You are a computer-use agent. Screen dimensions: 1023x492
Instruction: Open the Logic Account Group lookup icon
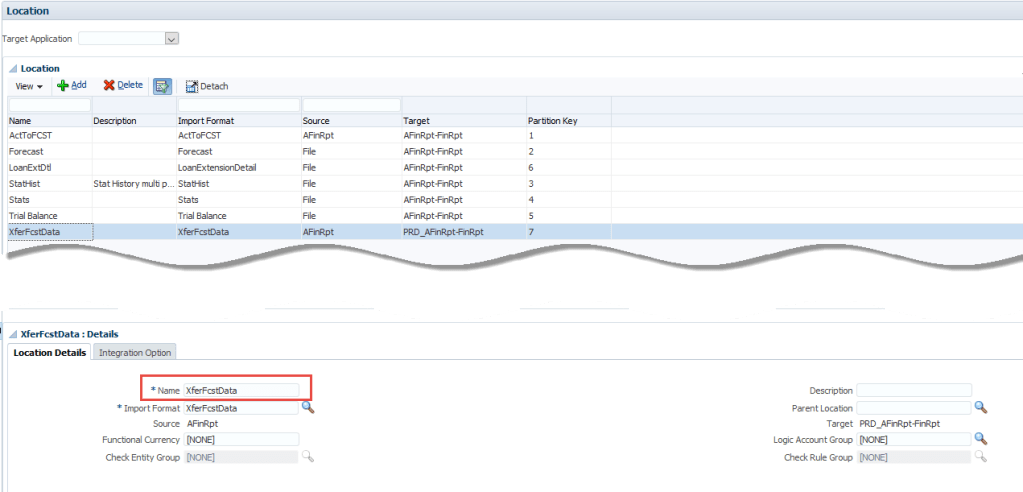tap(981, 440)
